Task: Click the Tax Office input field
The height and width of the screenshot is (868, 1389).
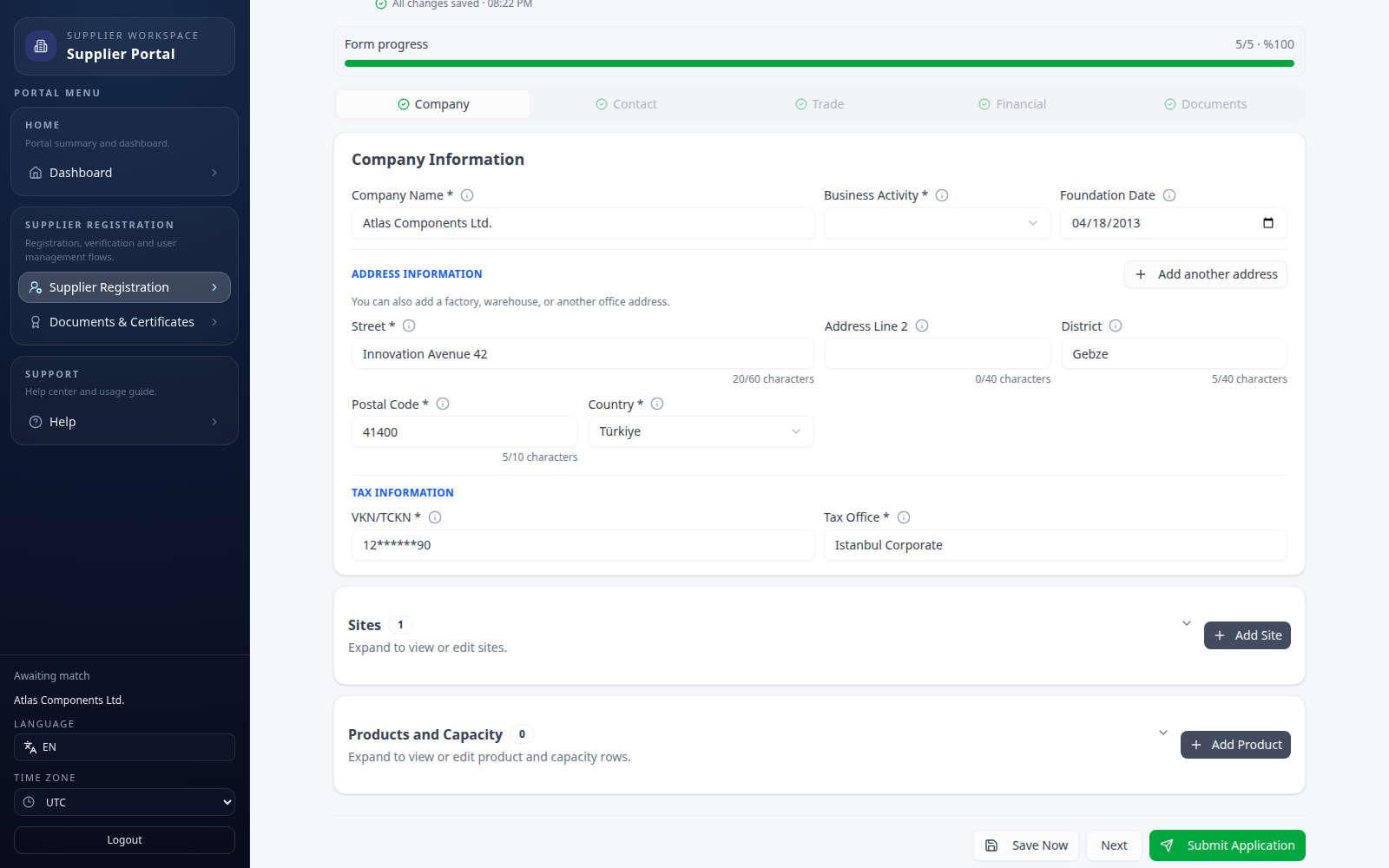Action: click(x=1056, y=545)
